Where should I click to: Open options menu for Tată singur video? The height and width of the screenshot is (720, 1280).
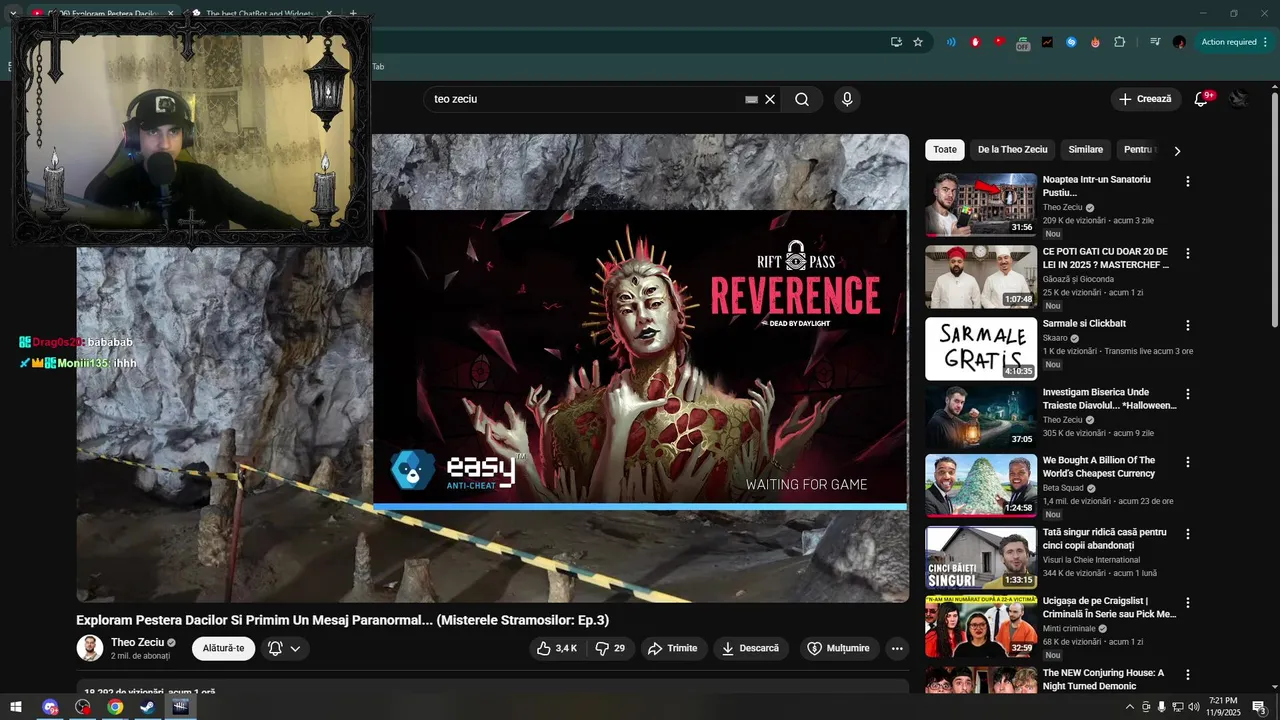pos(1188,534)
